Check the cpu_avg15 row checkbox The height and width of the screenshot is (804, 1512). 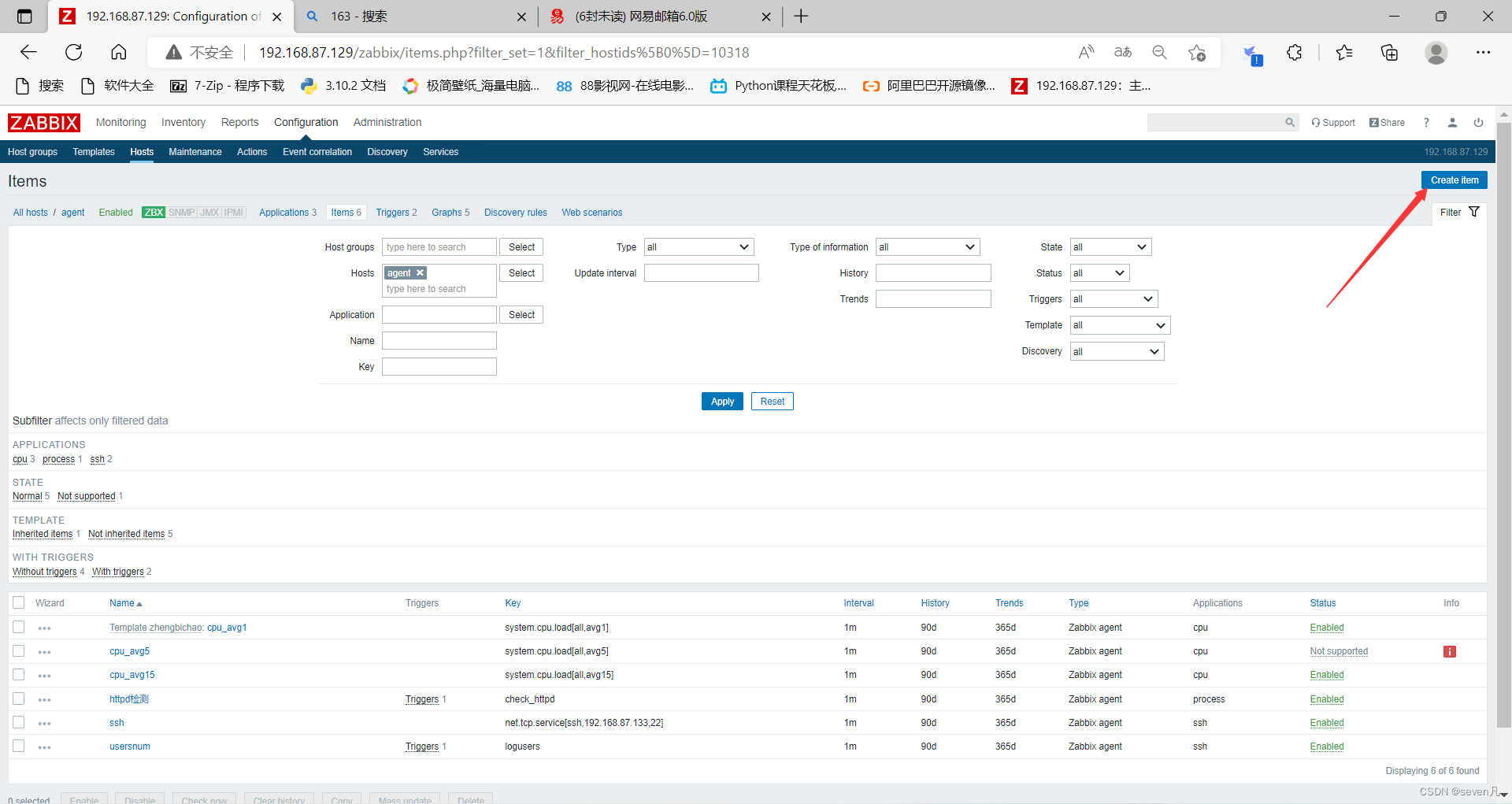19,674
